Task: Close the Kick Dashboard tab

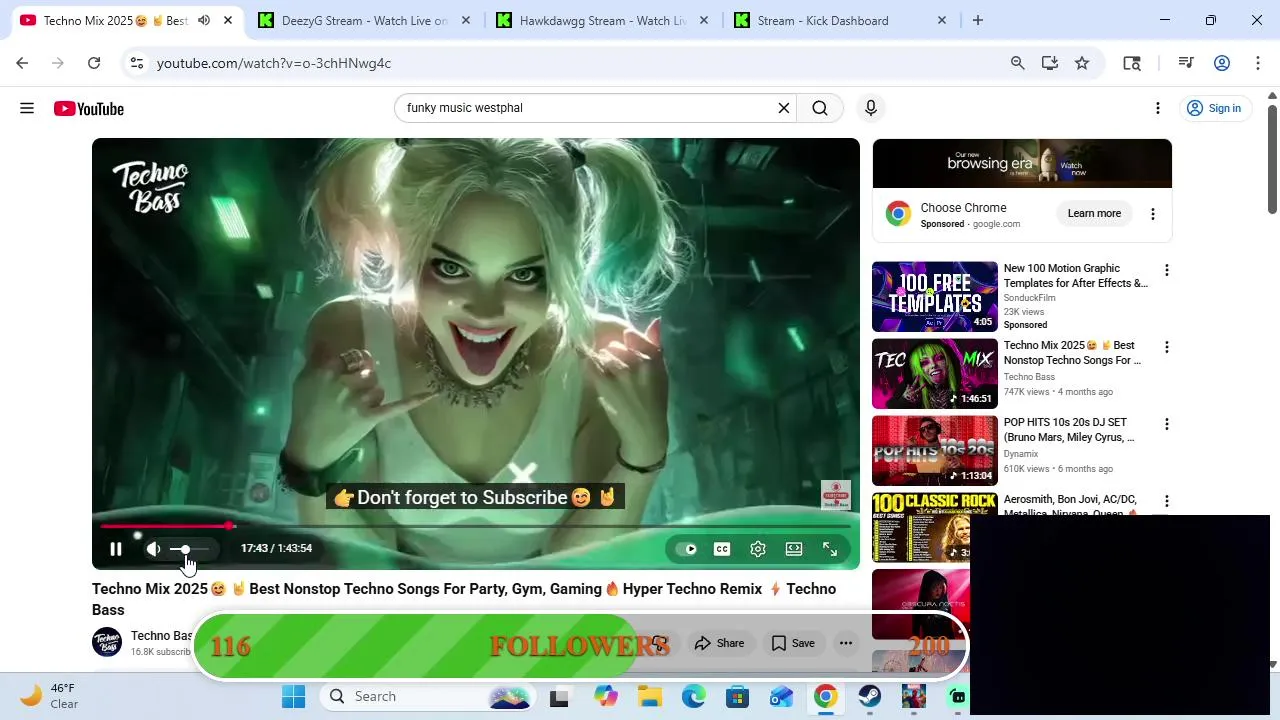Action: tap(941, 20)
